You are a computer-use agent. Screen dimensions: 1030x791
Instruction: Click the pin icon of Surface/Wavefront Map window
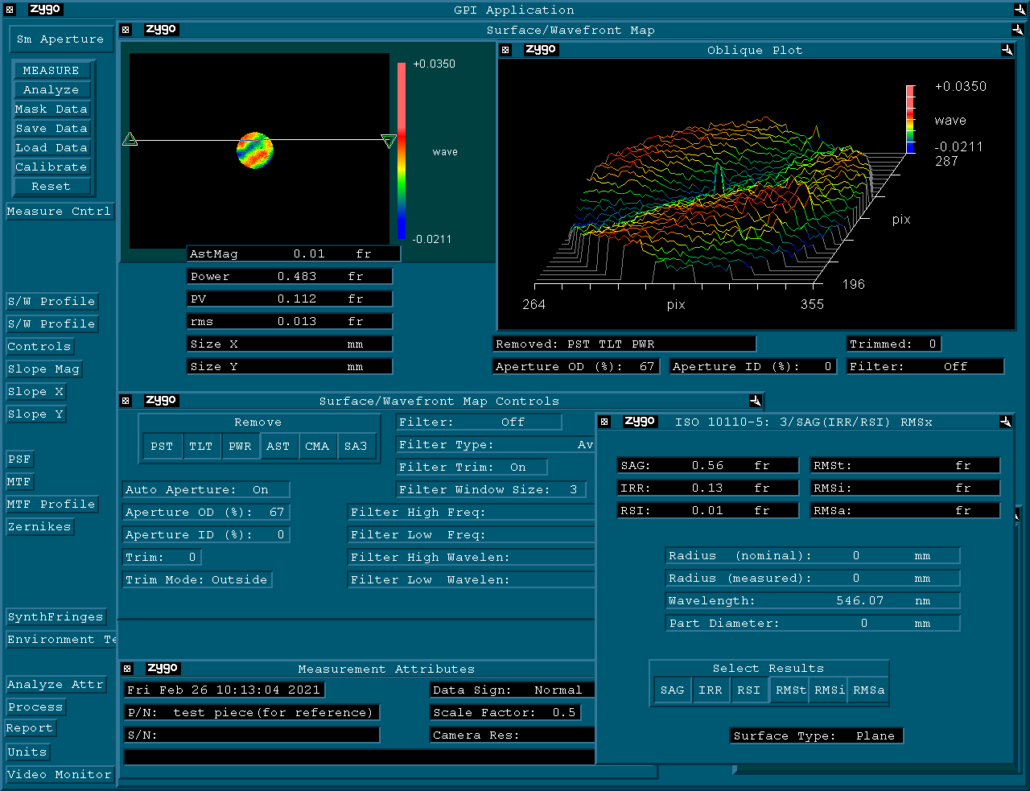click(x=1018, y=30)
